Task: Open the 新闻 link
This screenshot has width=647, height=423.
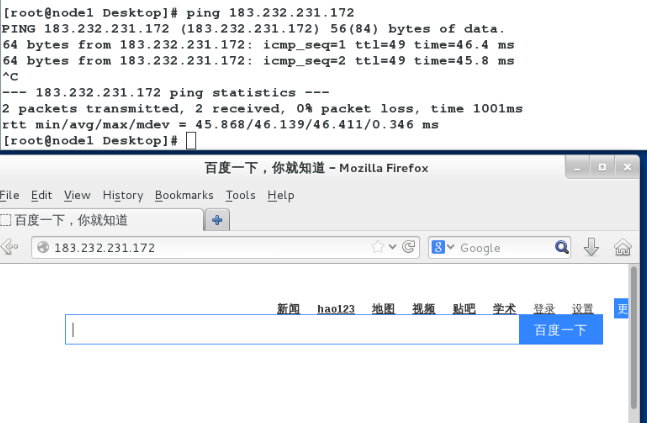Action: click(x=288, y=308)
